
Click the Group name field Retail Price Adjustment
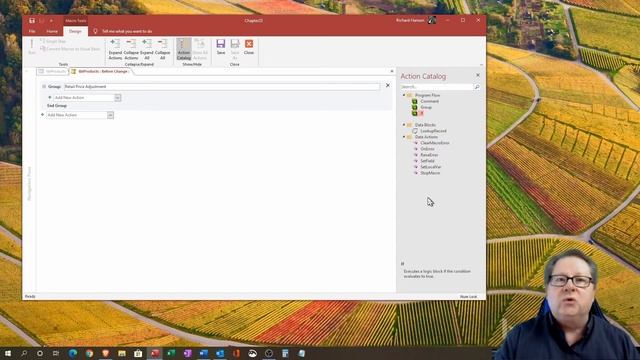222,87
